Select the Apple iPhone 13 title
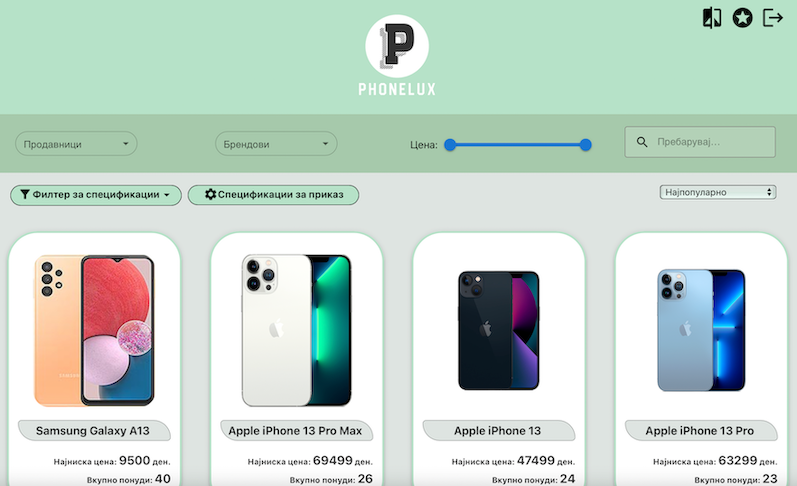Image resolution: width=797 pixels, height=486 pixels. pos(498,431)
